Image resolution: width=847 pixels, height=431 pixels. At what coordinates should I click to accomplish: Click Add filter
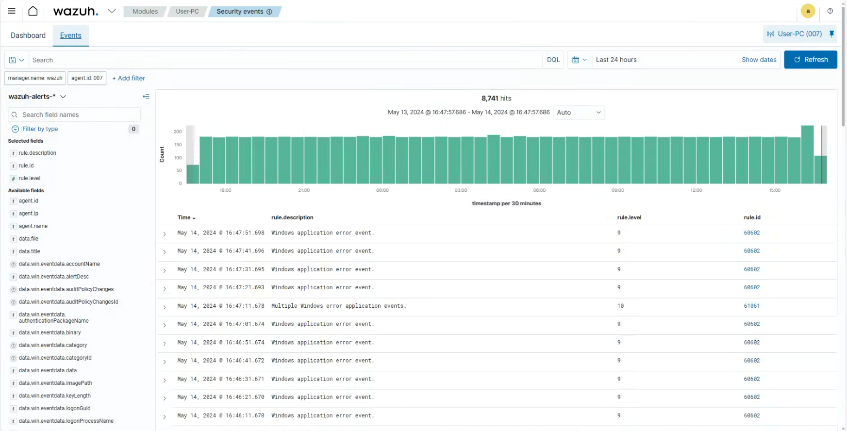pos(129,78)
